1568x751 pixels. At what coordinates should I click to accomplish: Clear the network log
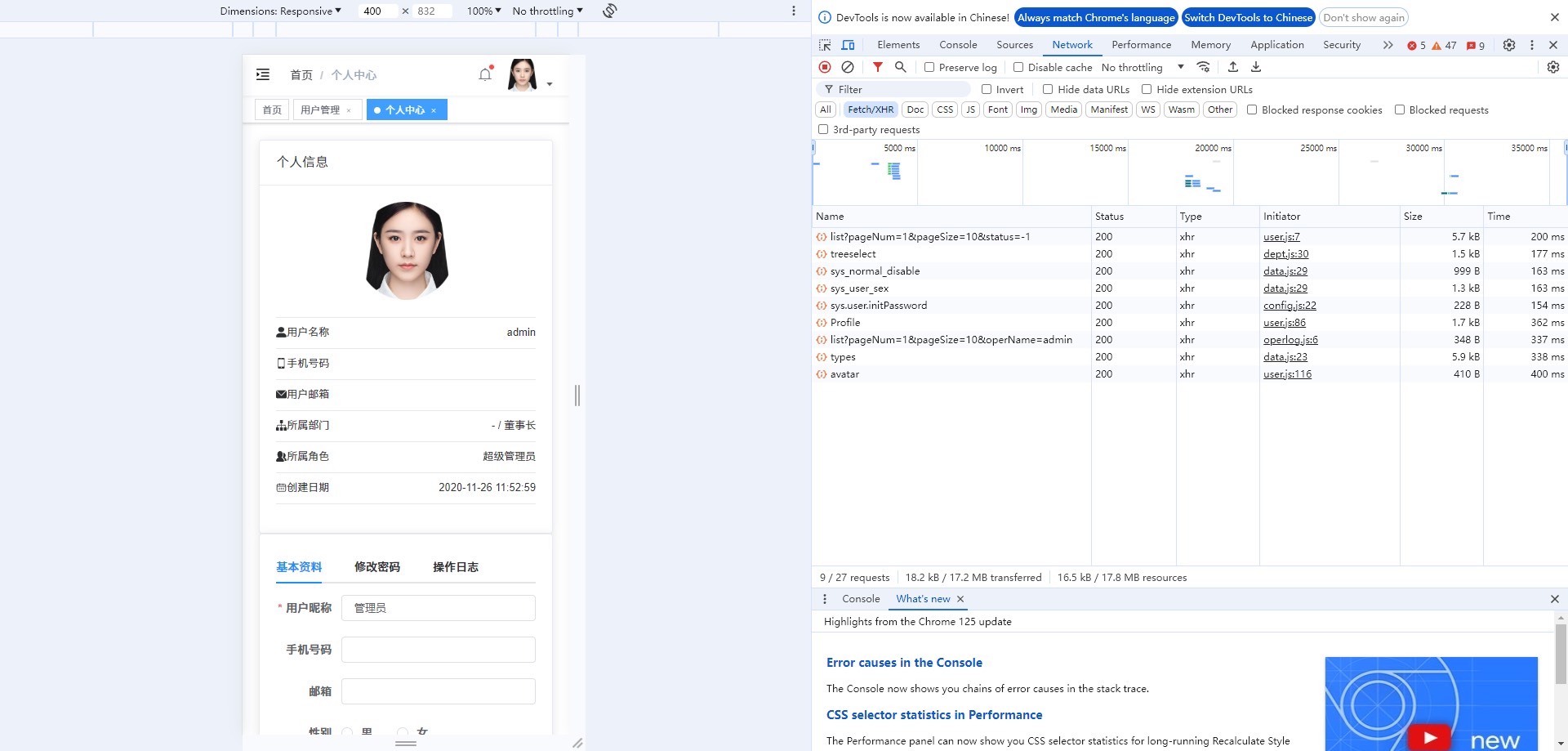(848, 67)
